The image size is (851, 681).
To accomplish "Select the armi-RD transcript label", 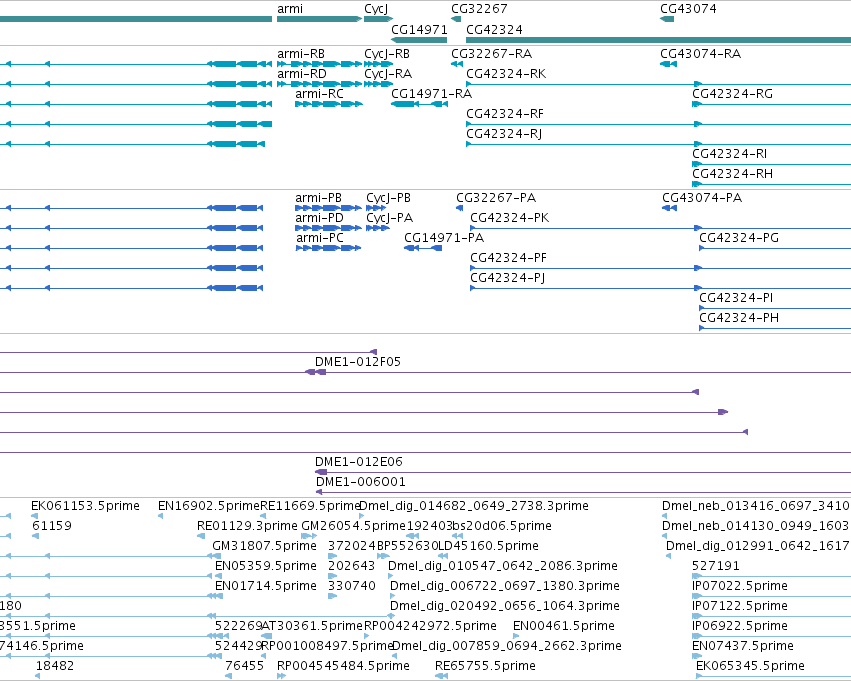I will tap(302, 74).
